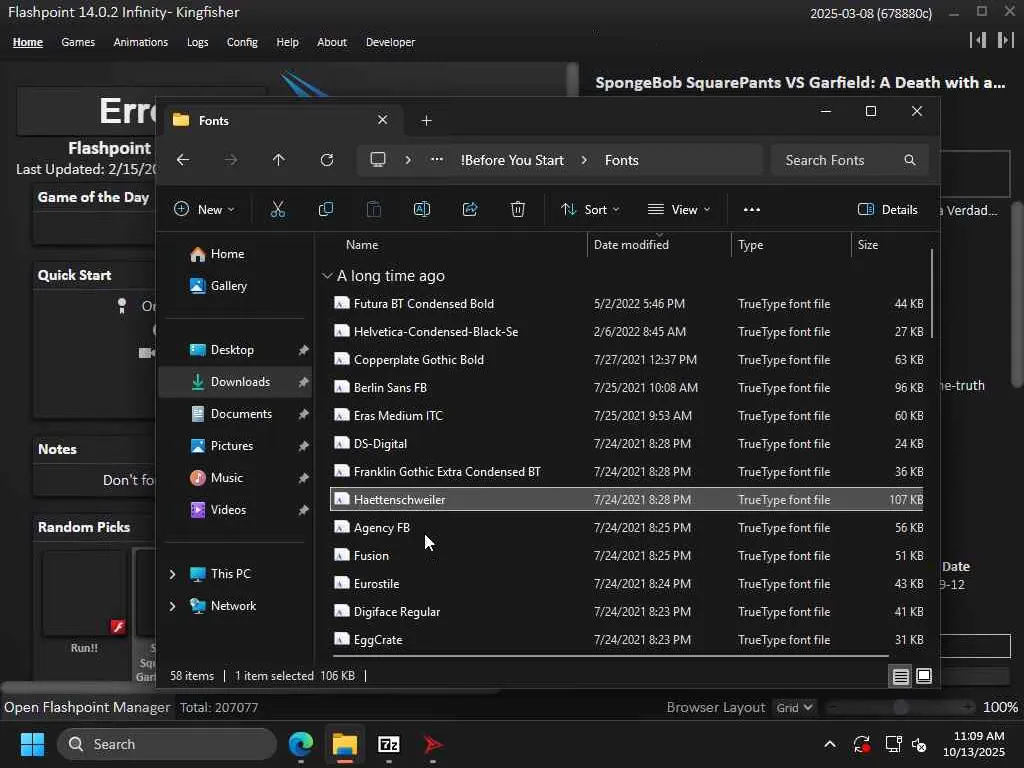Open Documents in navigation pane

(235, 414)
